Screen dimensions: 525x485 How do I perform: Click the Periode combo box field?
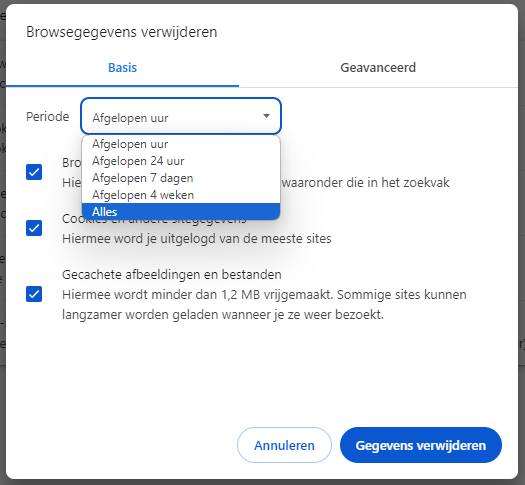pyautogui.click(x=181, y=116)
